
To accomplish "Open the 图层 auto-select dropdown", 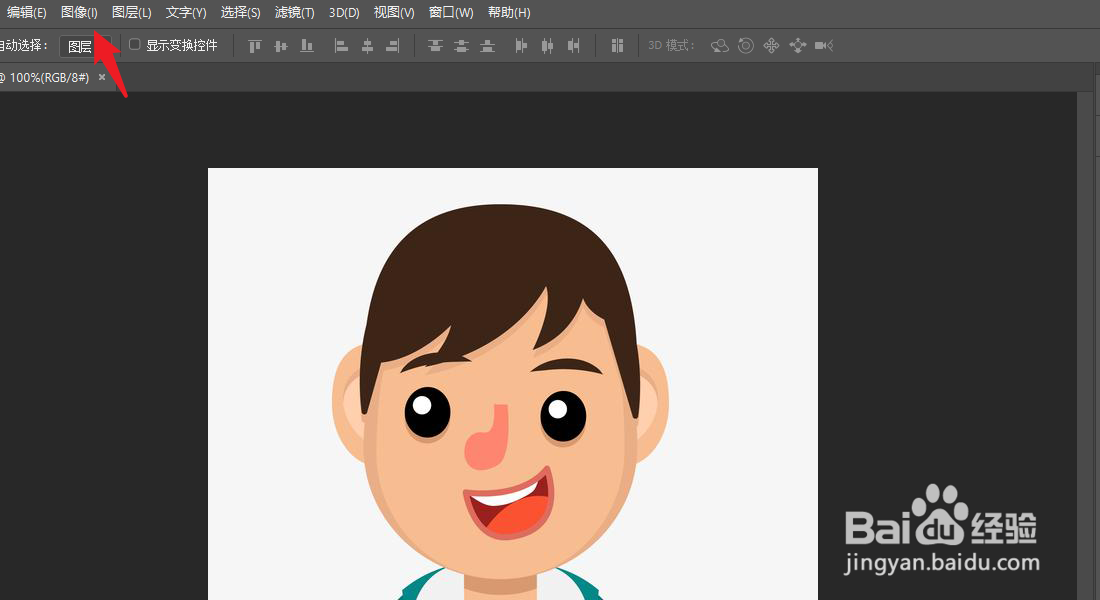I will 84,46.
